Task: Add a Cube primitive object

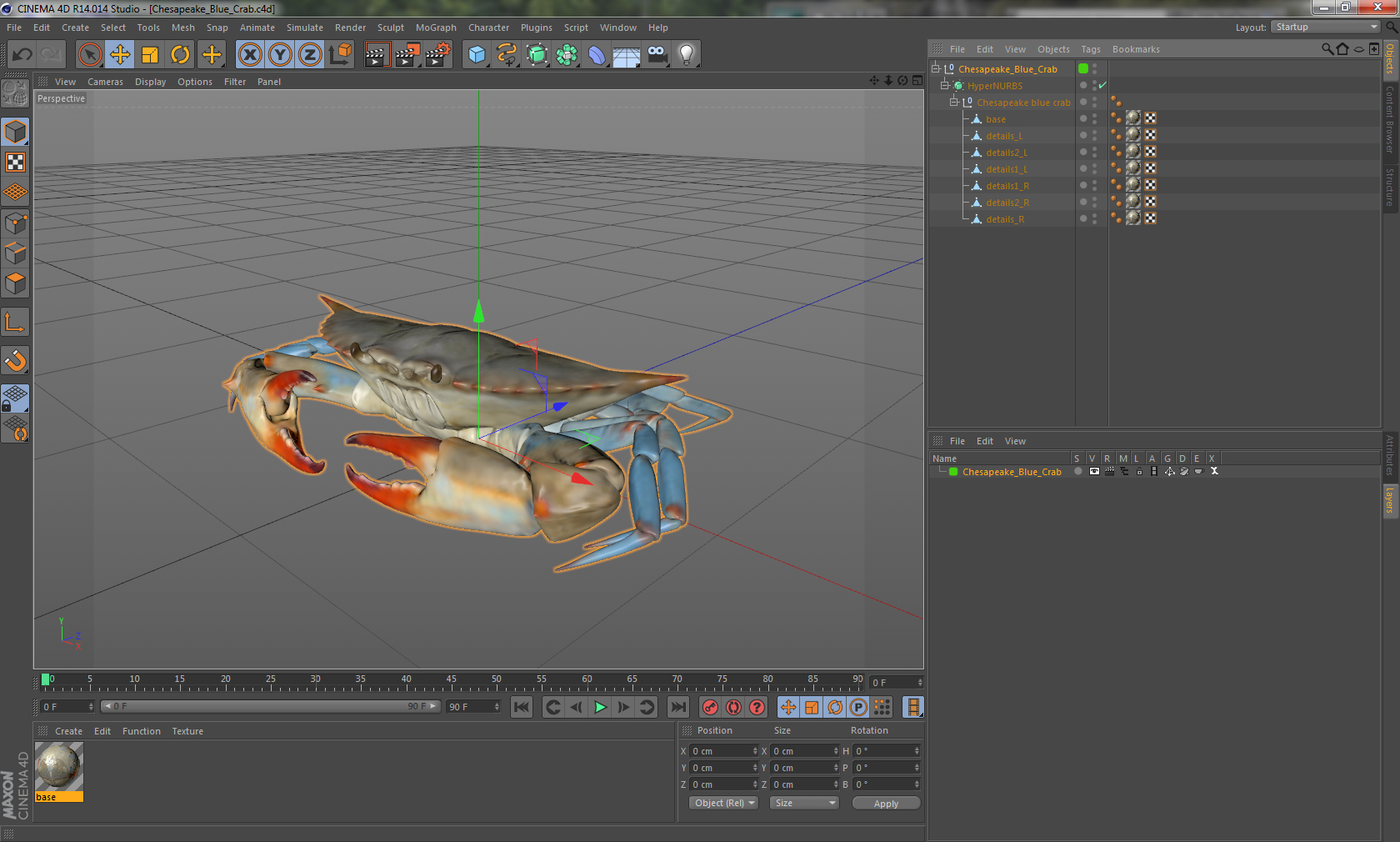Action: click(477, 55)
